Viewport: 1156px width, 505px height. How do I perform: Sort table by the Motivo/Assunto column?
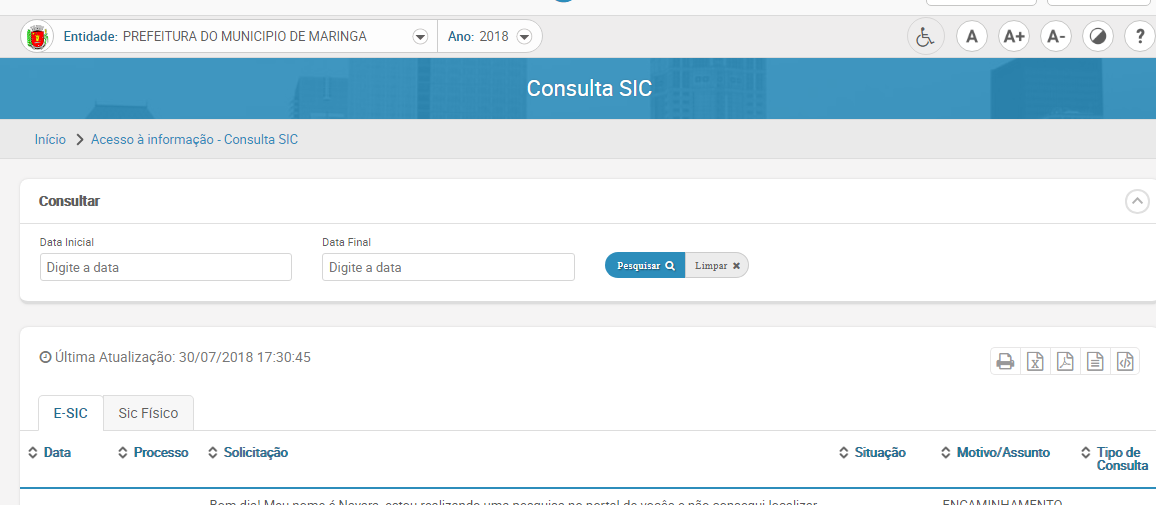[x=995, y=452]
